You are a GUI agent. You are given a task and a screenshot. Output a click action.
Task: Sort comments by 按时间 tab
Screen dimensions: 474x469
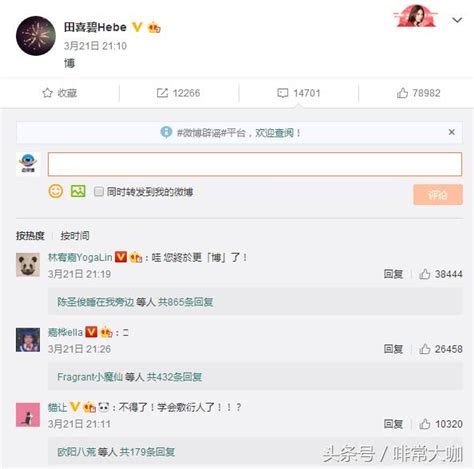point(75,236)
